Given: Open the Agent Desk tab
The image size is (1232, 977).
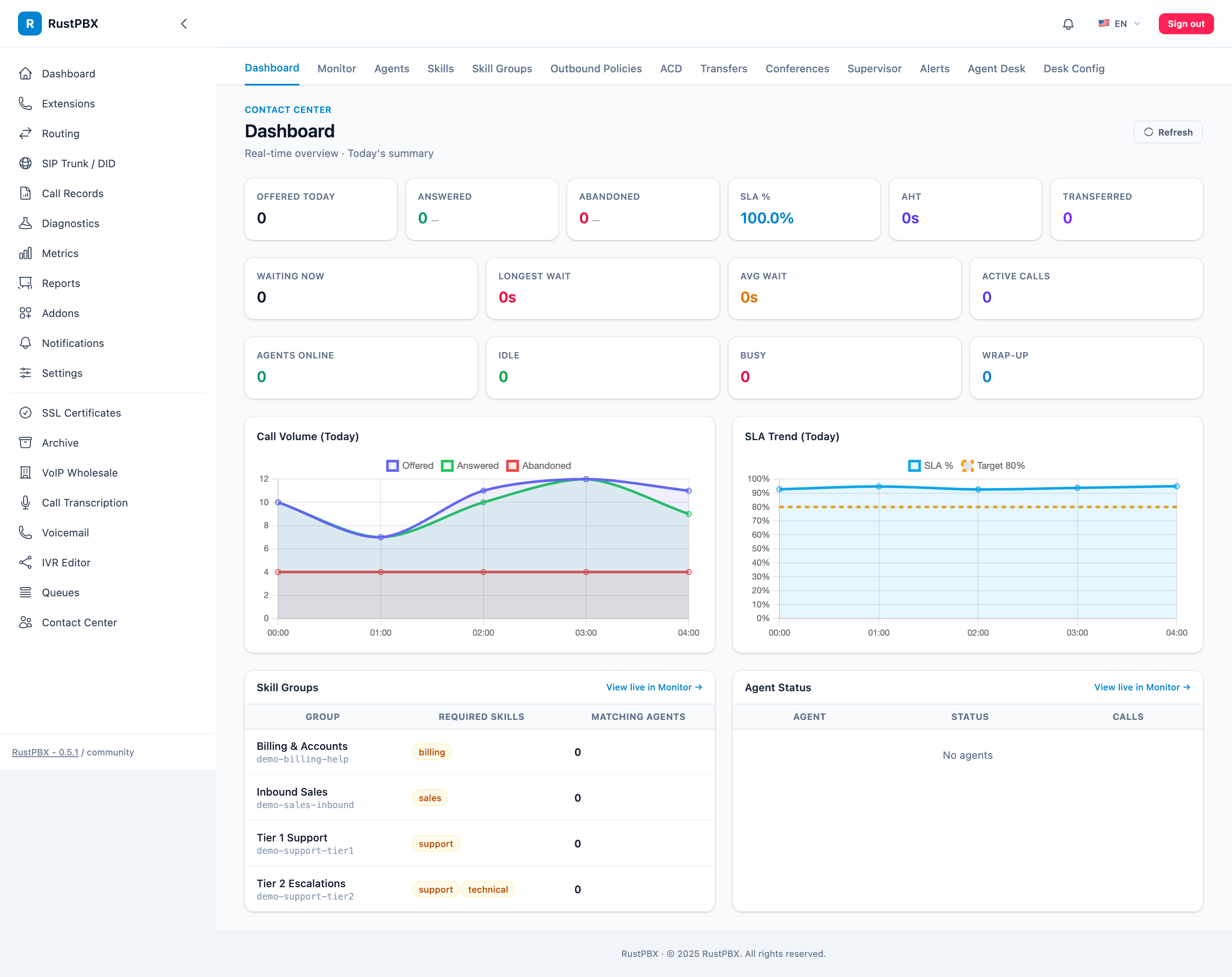Looking at the screenshot, I should pyautogui.click(x=996, y=68).
